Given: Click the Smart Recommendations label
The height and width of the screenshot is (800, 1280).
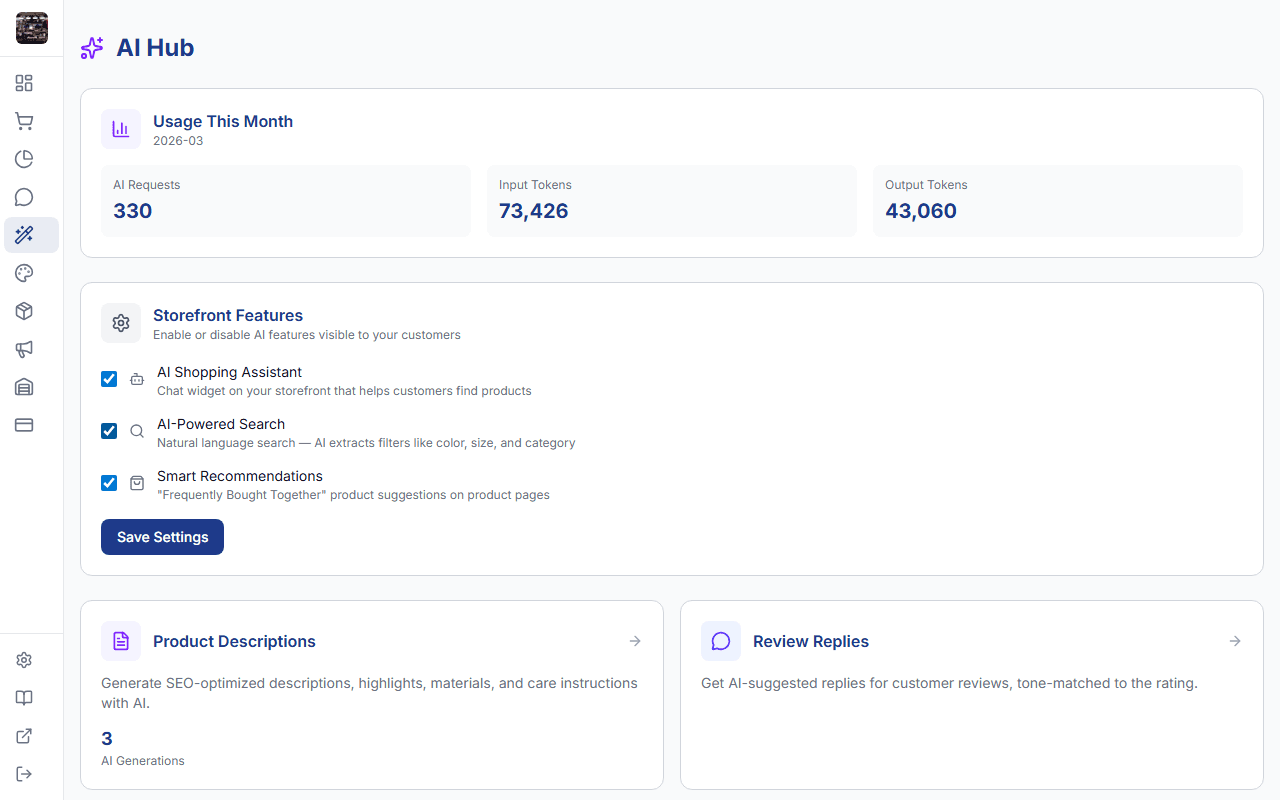Looking at the screenshot, I should 240,476.
